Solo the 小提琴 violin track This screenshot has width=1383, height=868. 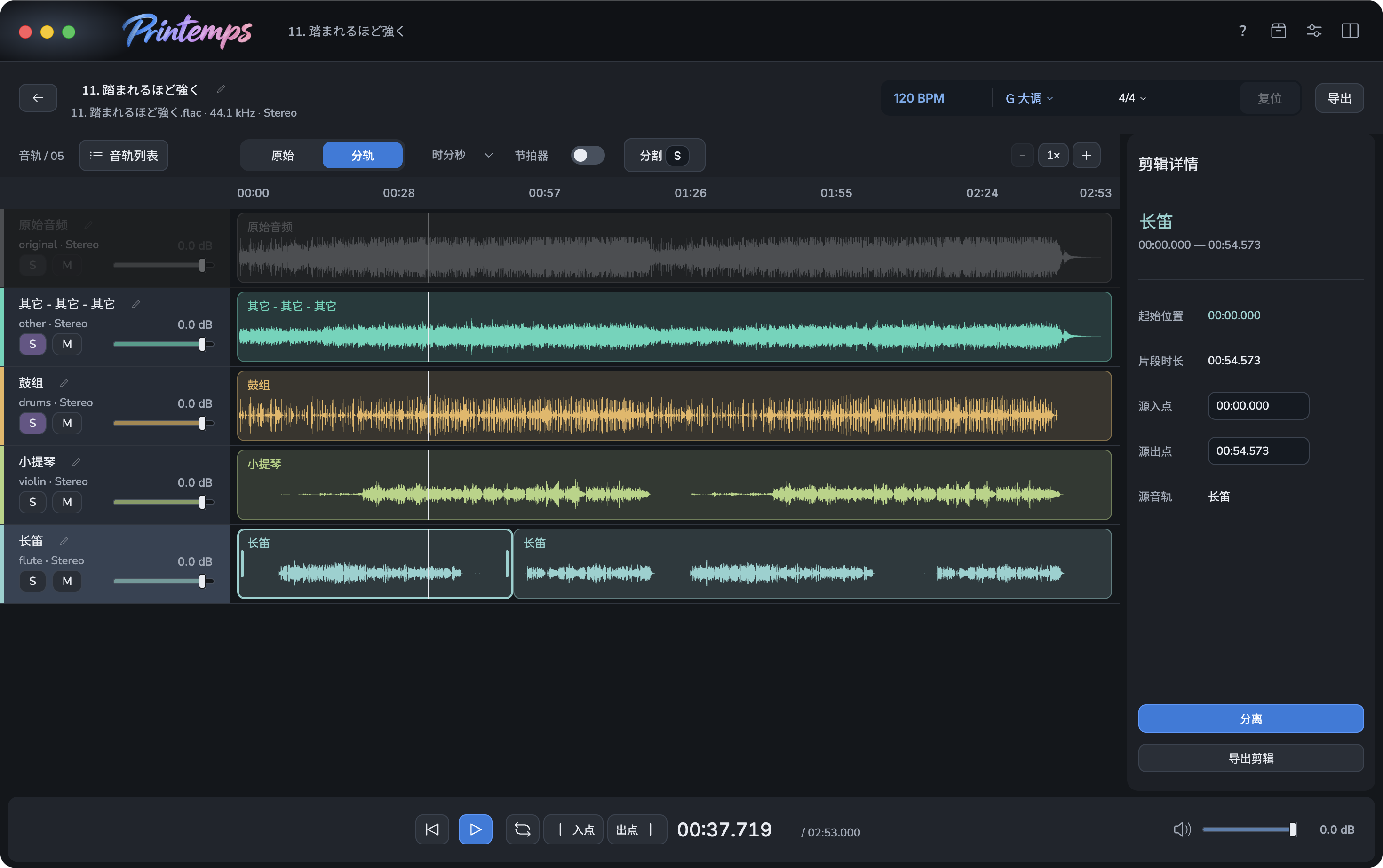[x=33, y=502]
